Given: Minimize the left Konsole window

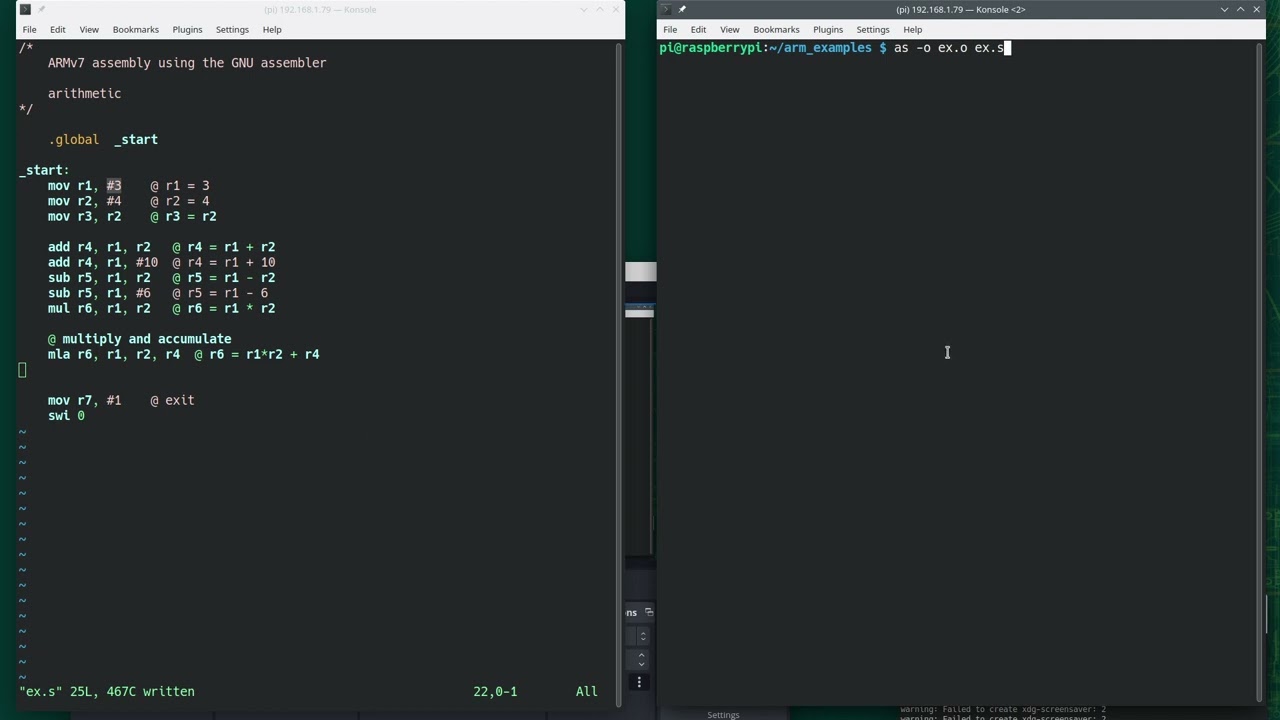Looking at the screenshot, I should [584, 9].
